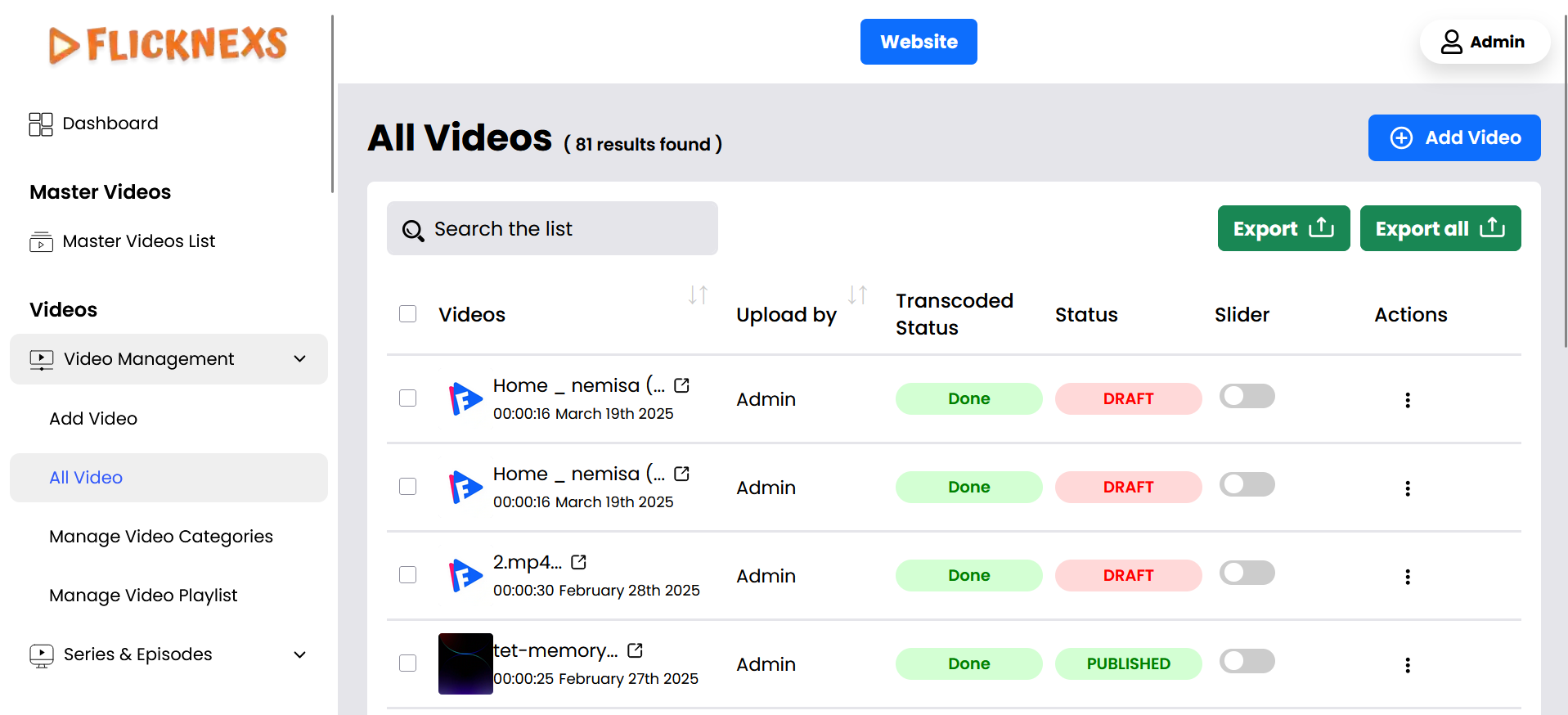Go to Manage Video Categories
This screenshot has width=1568, height=715.
[x=161, y=537]
